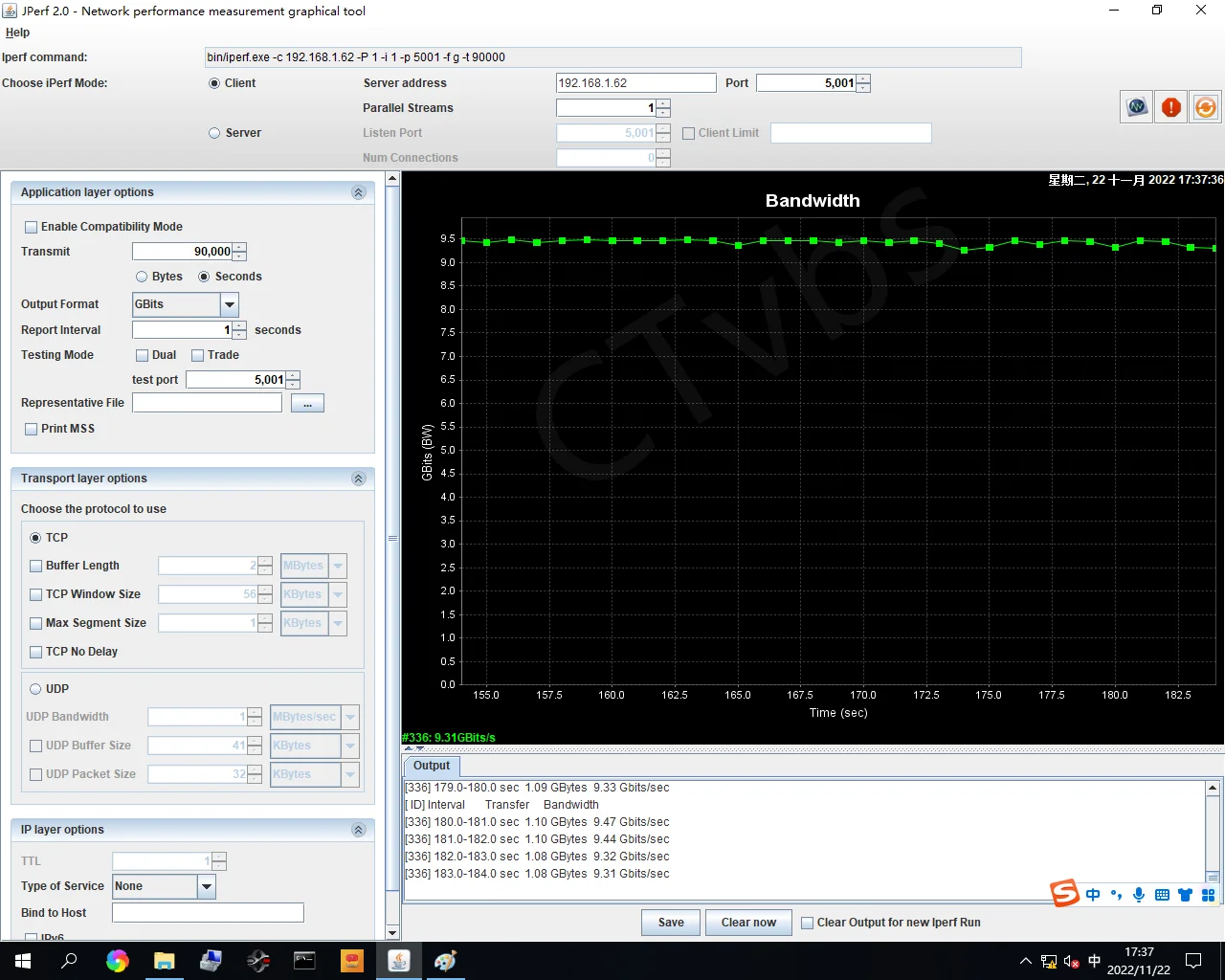Click the taskbar search magnifier
Screen dimensions: 1225x980
click(69, 961)
